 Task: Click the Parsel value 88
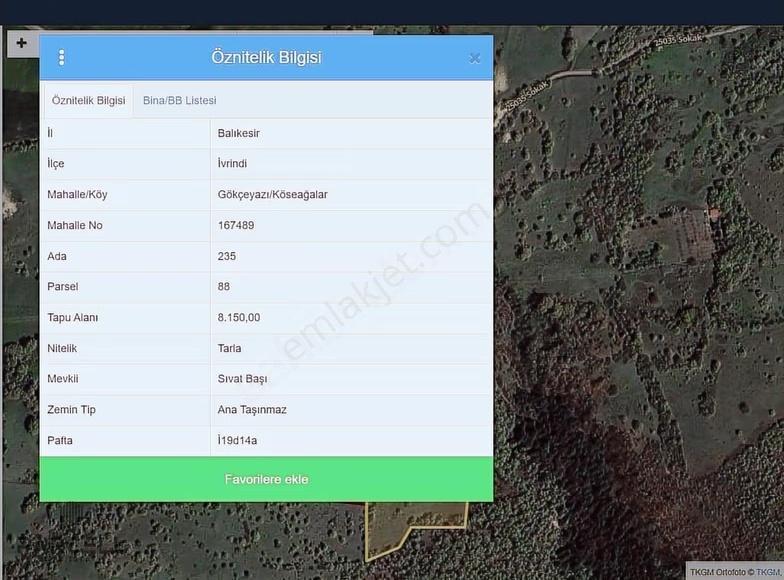[x=224, y=286]
